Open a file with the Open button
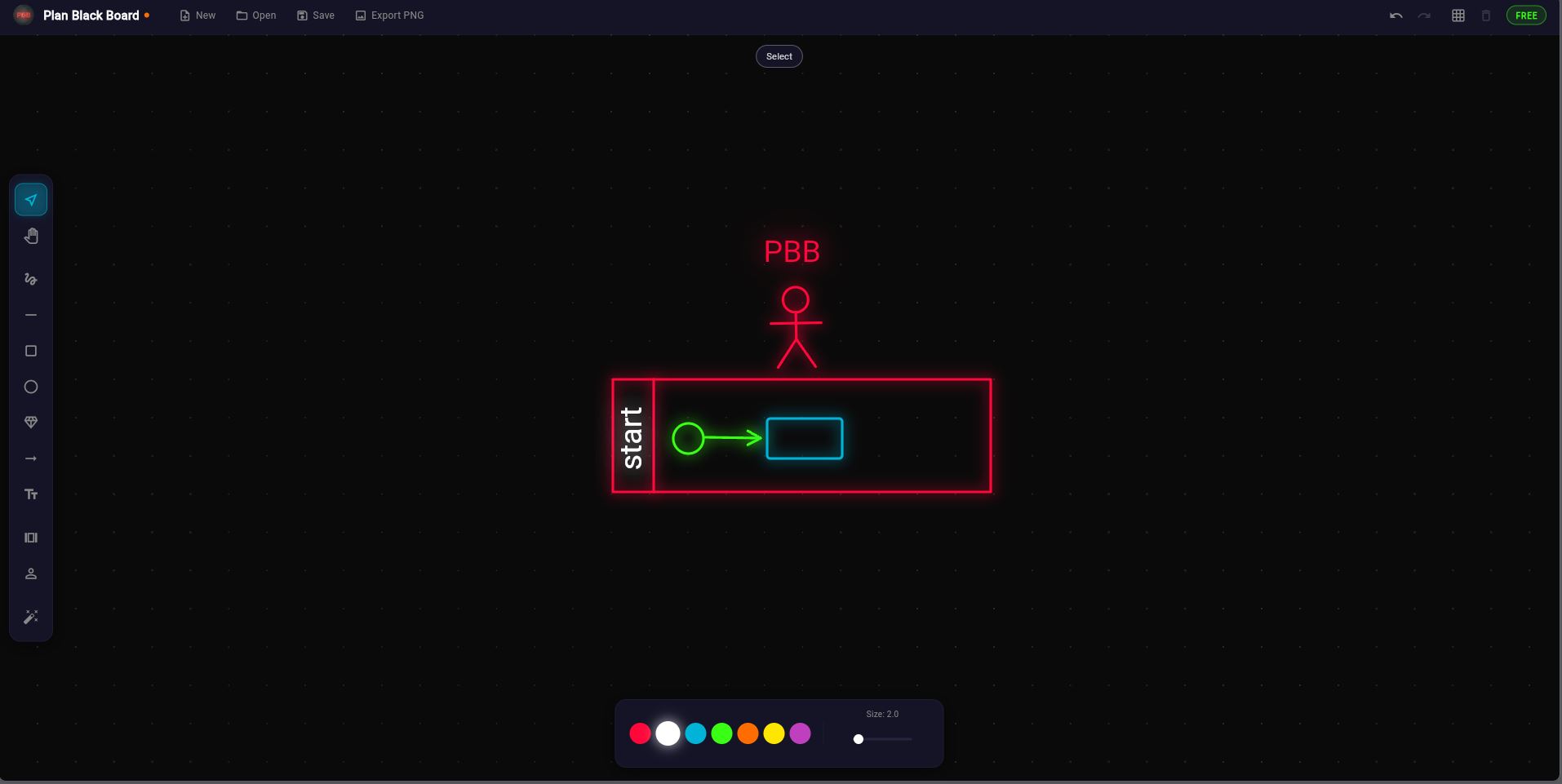The width and height of the screenshot is (1562, 784). click(x=256, y=16)
